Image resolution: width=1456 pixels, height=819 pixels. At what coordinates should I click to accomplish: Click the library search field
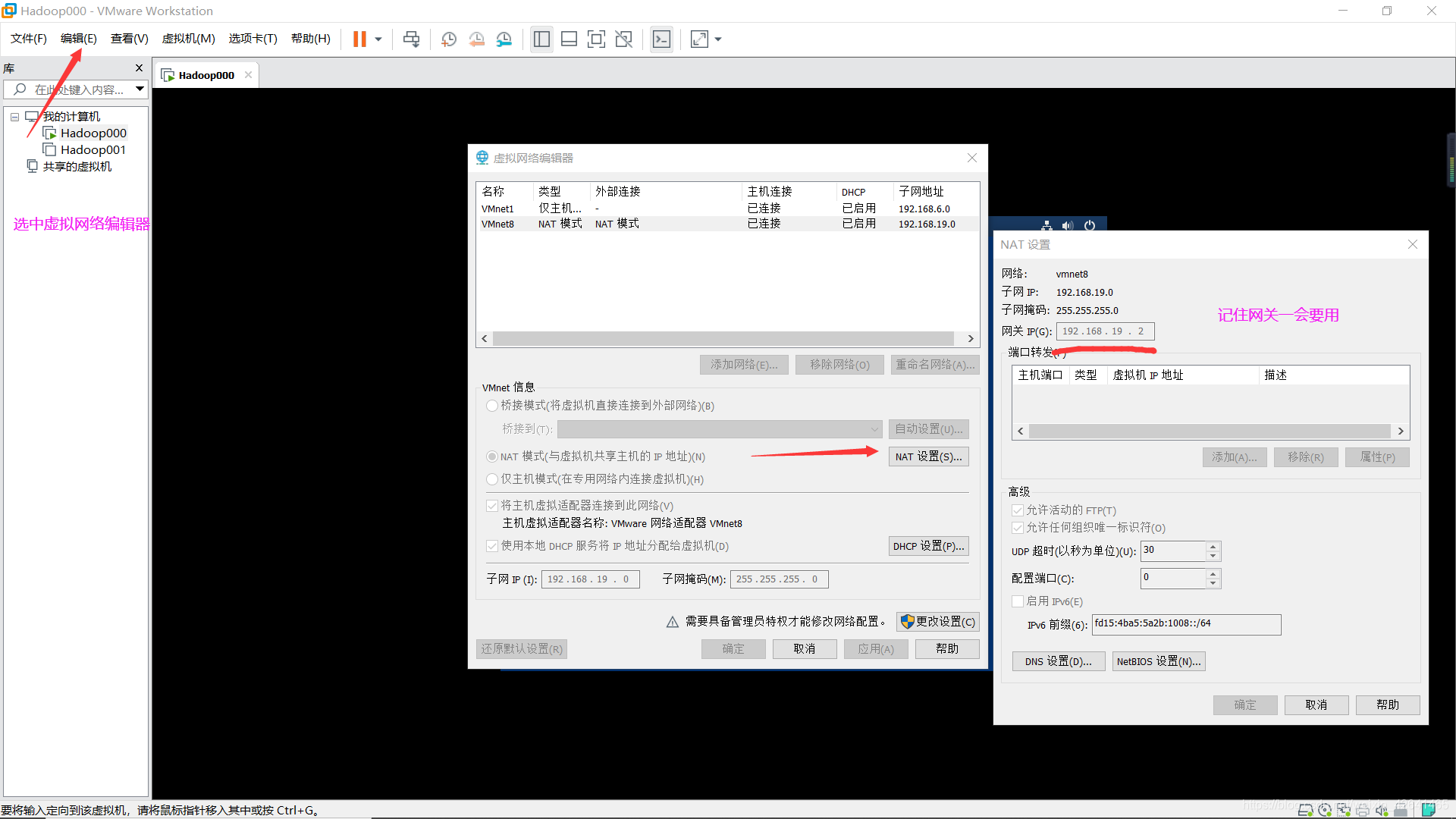74,89
